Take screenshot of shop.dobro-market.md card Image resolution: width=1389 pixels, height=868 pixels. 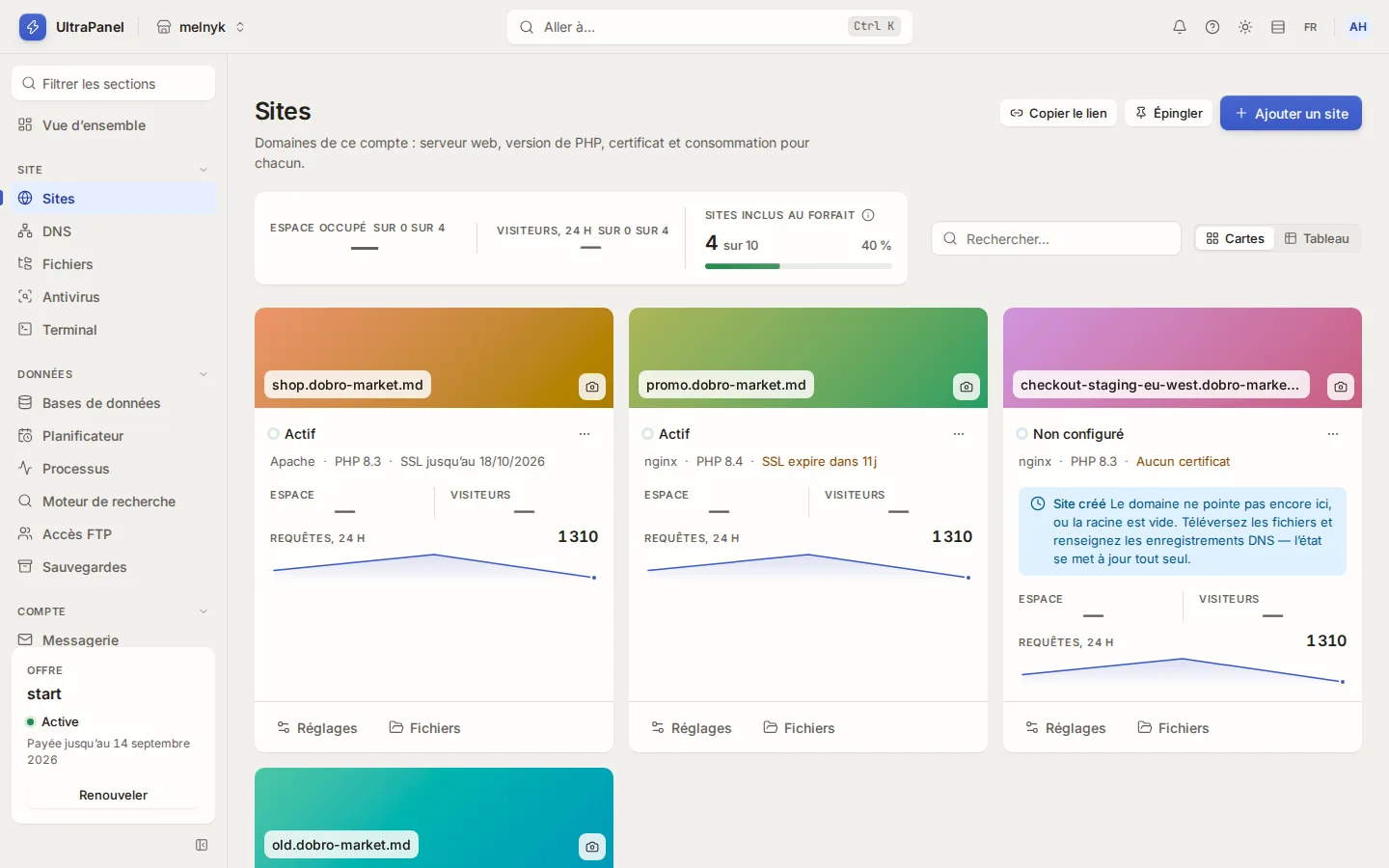click(592, 387)
